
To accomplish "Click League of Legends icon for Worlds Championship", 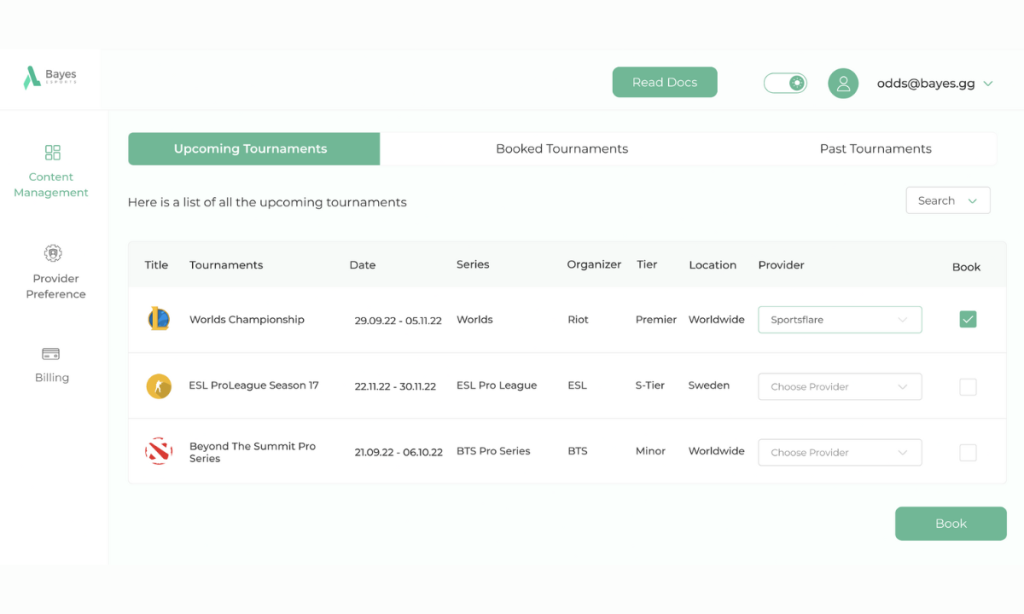I will (159, 319).
